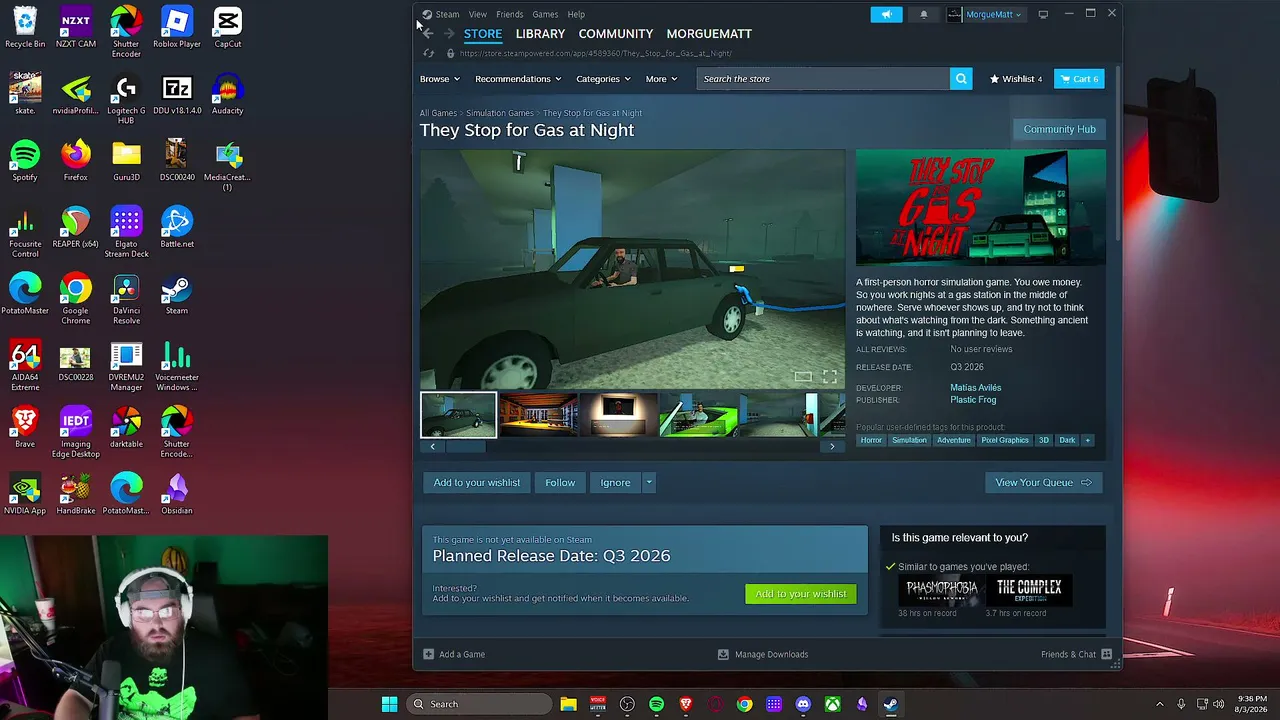
Task: Go back with the Steam back arrow
Action: click(x=428, y=34)
